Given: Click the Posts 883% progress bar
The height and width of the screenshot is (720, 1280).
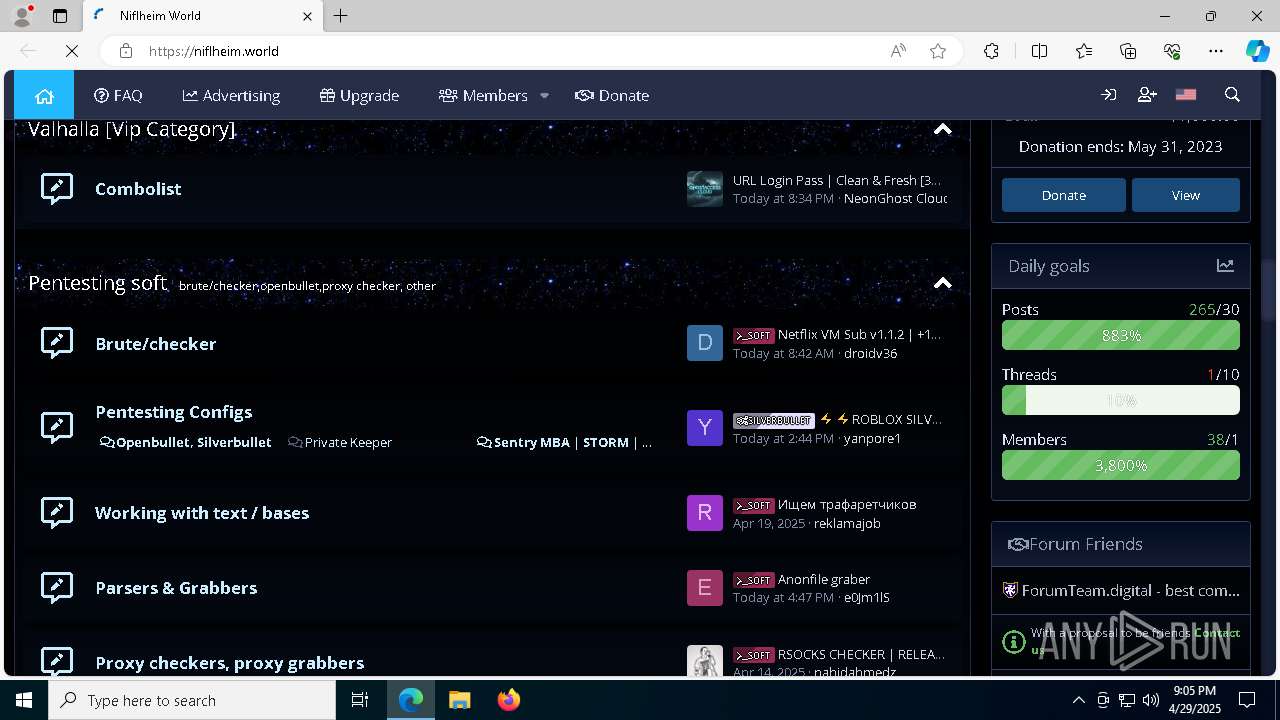Looking at the screenshot, I should [1120, 335].
